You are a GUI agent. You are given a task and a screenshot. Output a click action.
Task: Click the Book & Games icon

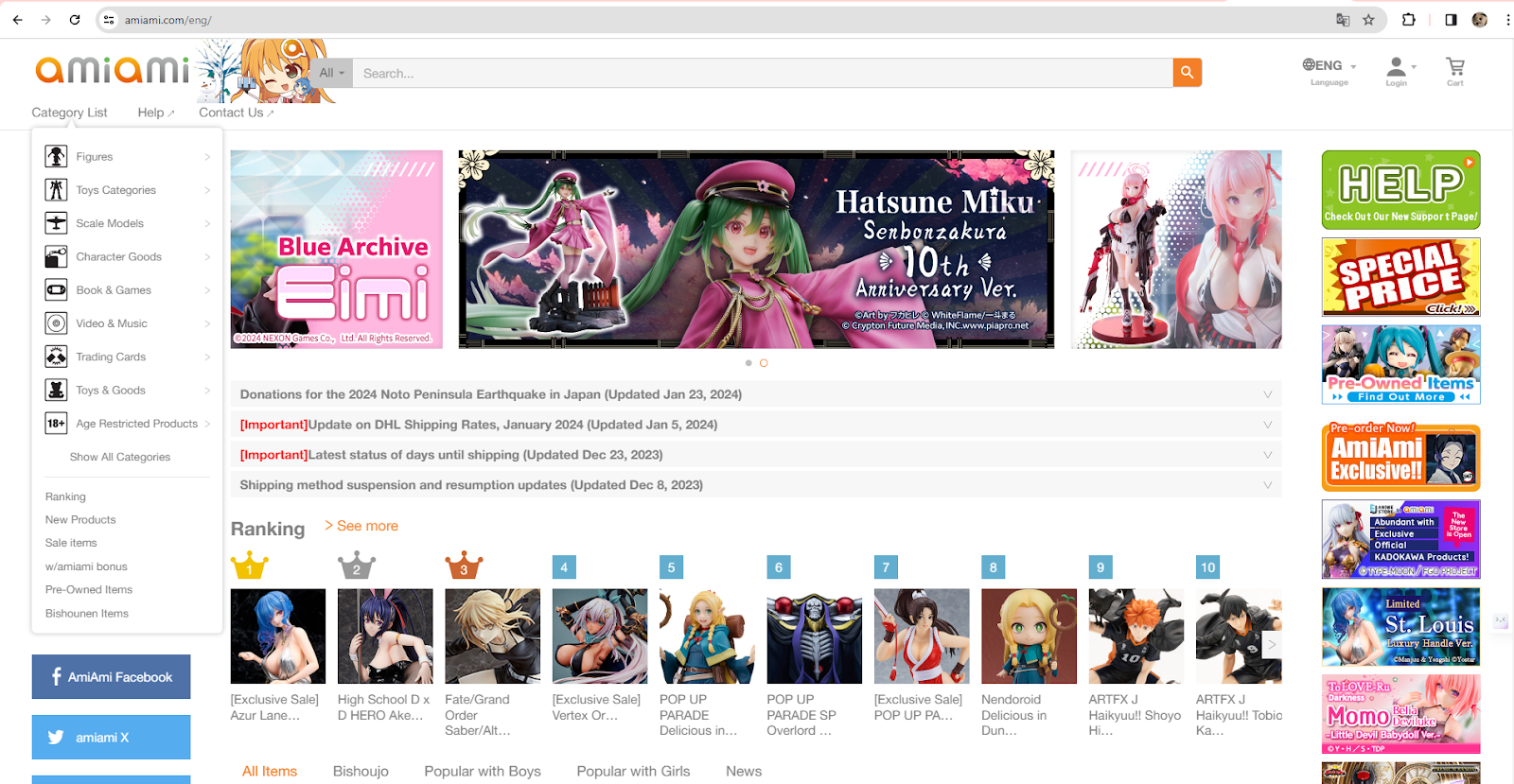[56, 290]
